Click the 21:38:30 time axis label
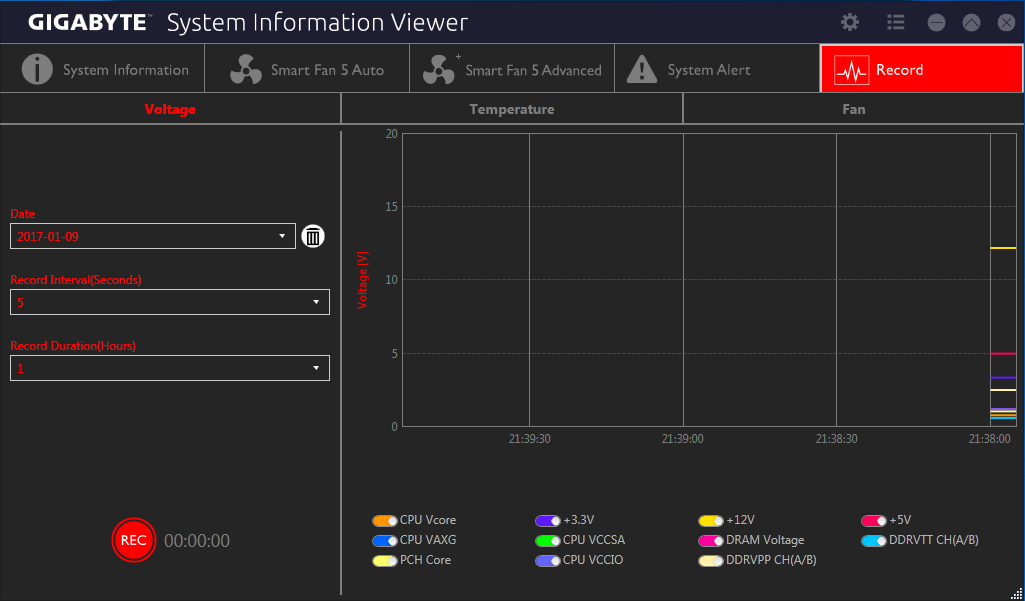 pyautogui.click(x=837, y=439)
